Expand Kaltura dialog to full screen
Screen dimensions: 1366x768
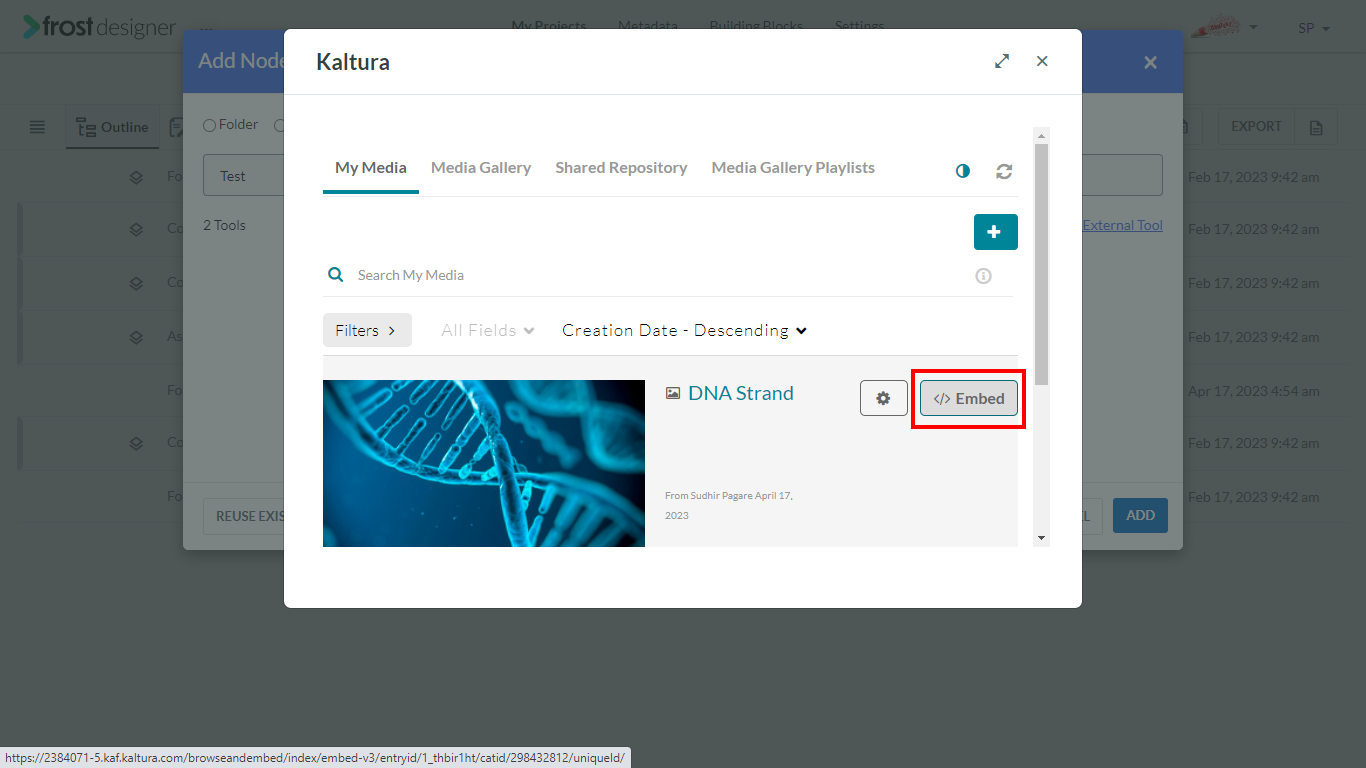pyautogui.click(x=1002, y=61)
